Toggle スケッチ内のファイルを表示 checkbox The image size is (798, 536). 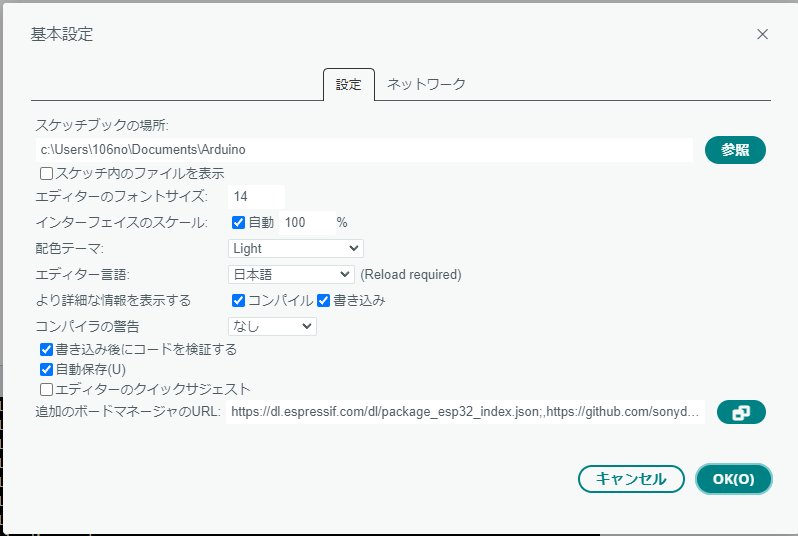(46, 173)
